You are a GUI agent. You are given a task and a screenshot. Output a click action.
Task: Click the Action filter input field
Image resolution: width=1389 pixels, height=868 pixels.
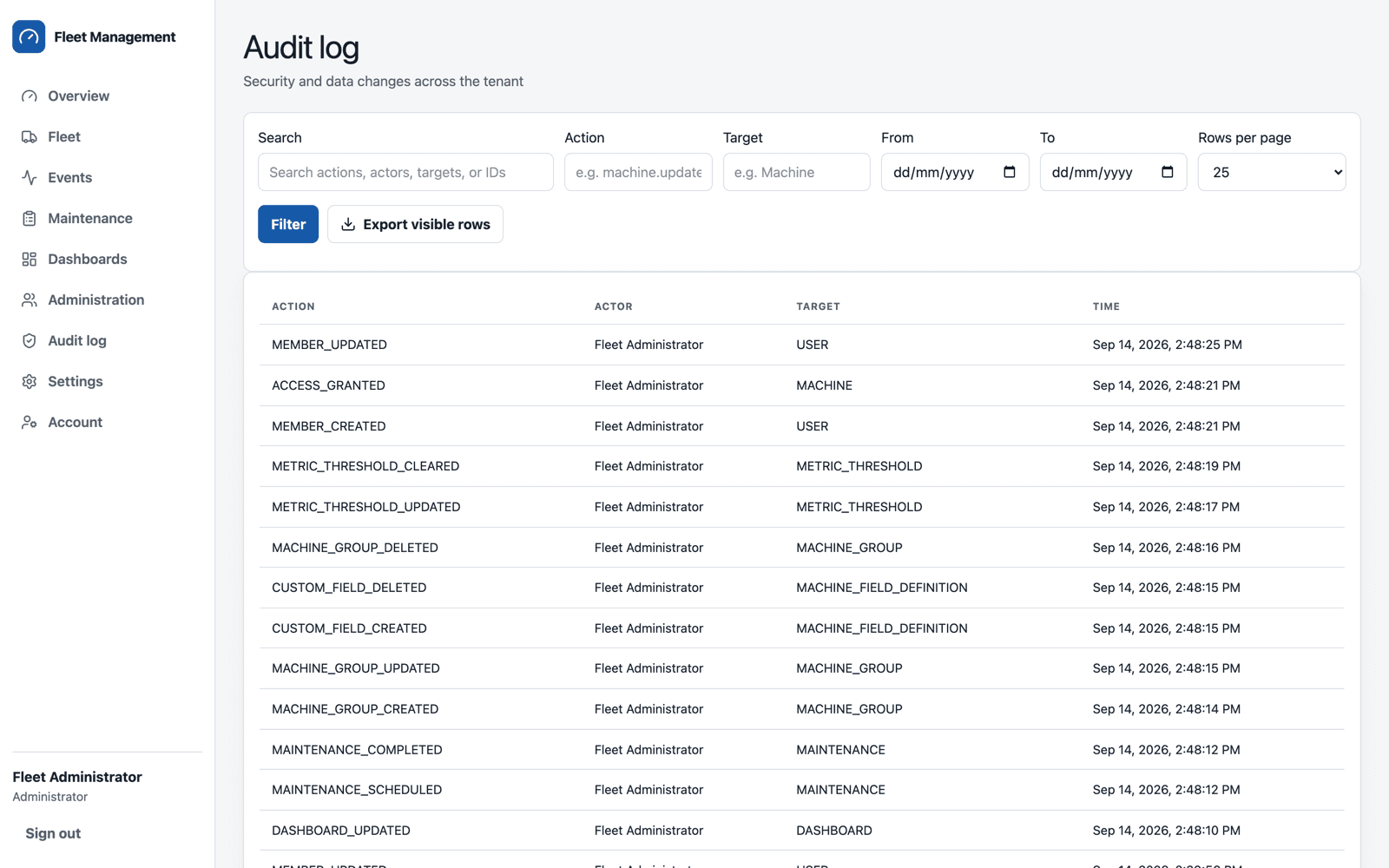tap(638, 172)
